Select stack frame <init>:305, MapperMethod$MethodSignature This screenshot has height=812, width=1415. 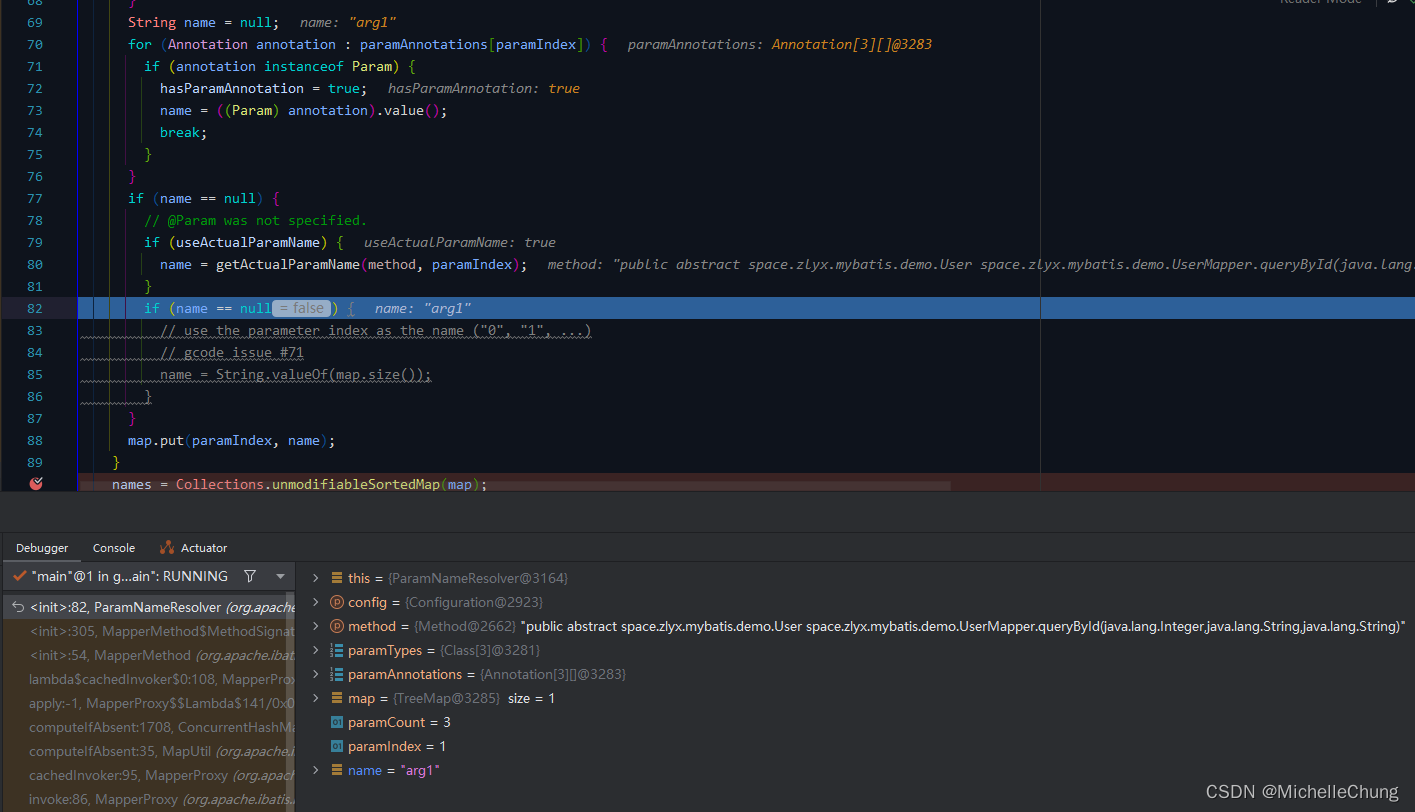coord(150,631)
